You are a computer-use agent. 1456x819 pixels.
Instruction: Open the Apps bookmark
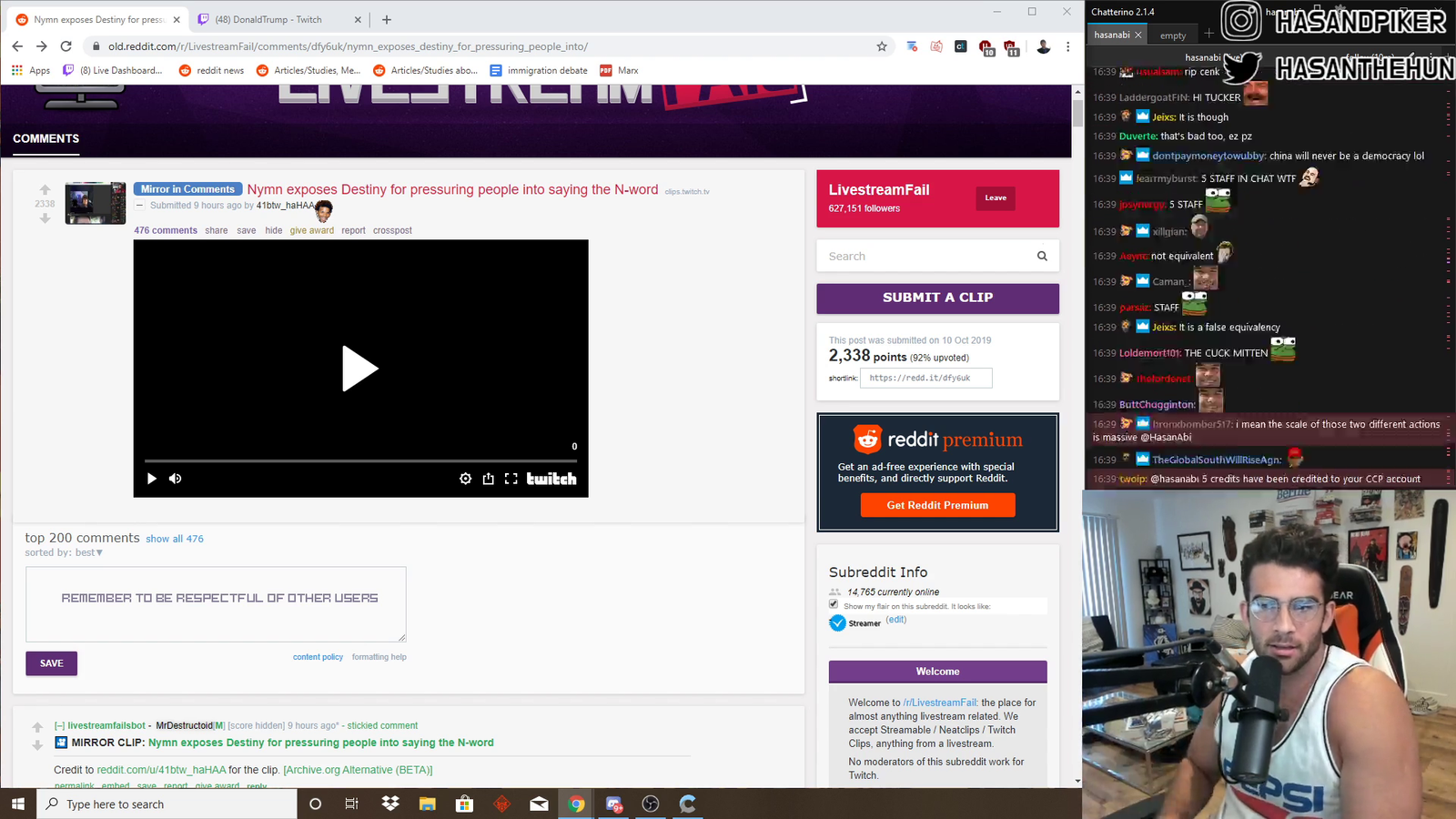pyautogui.click(x=31, y=70)
